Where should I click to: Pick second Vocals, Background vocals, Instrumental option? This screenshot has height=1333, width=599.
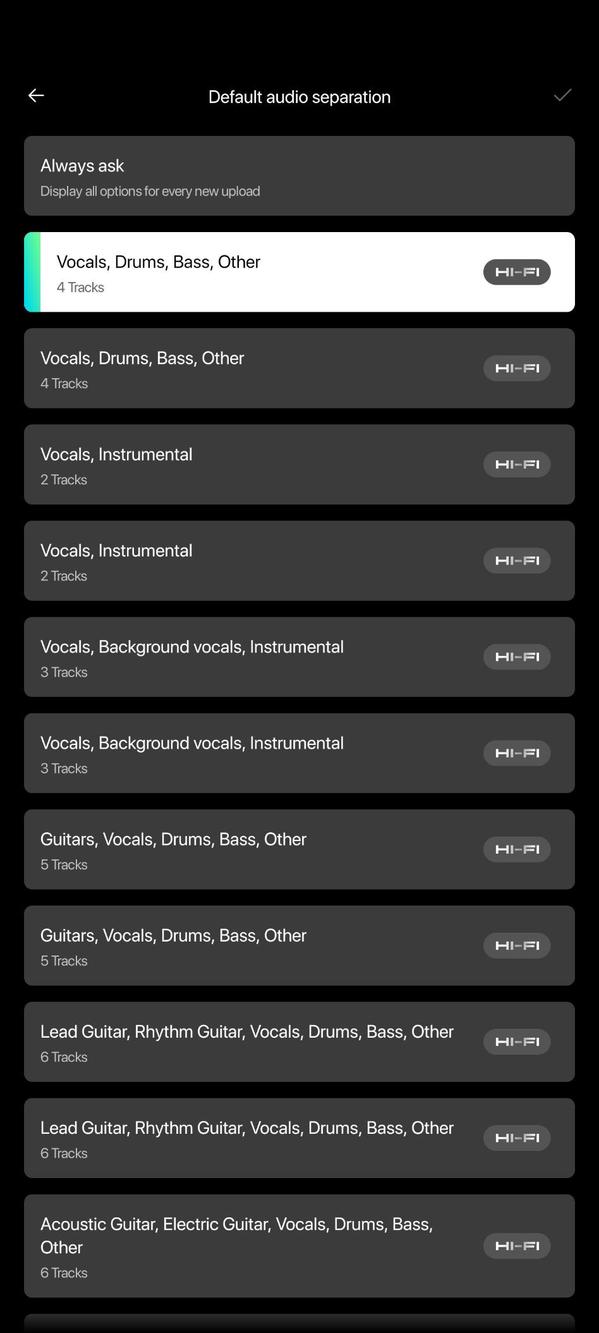299,753
